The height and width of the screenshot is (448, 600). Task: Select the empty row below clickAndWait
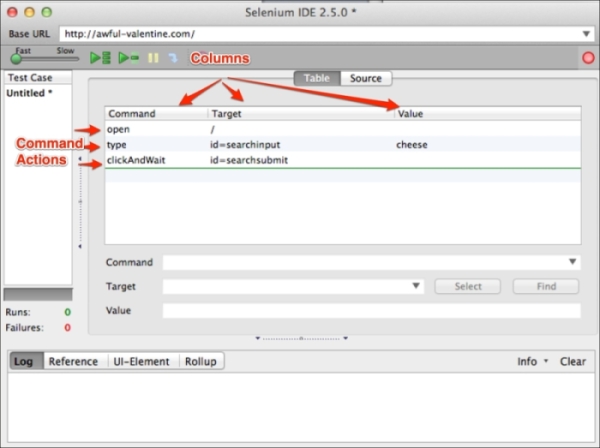click(343, 175)
